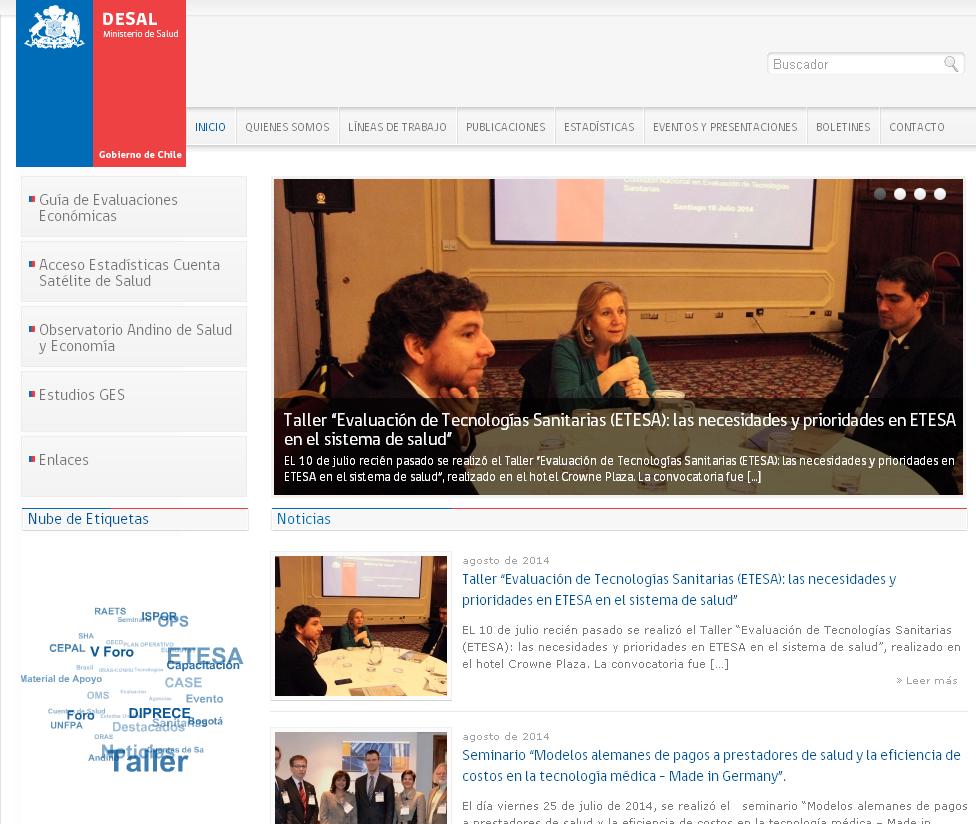976x824 pixels.
Task: Open Observatorio Andino de Salud y Economía
Action: point(134,337)
